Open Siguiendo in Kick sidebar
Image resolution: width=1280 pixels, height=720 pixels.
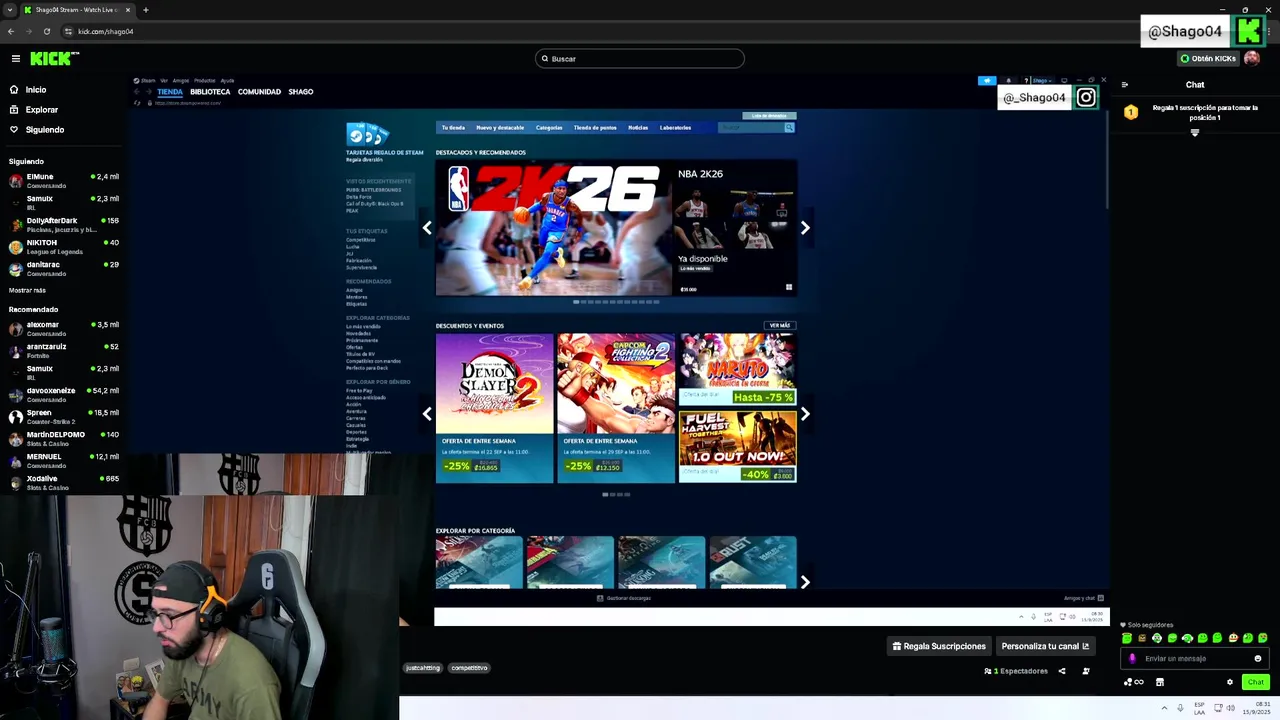click(x=44, y=130)
